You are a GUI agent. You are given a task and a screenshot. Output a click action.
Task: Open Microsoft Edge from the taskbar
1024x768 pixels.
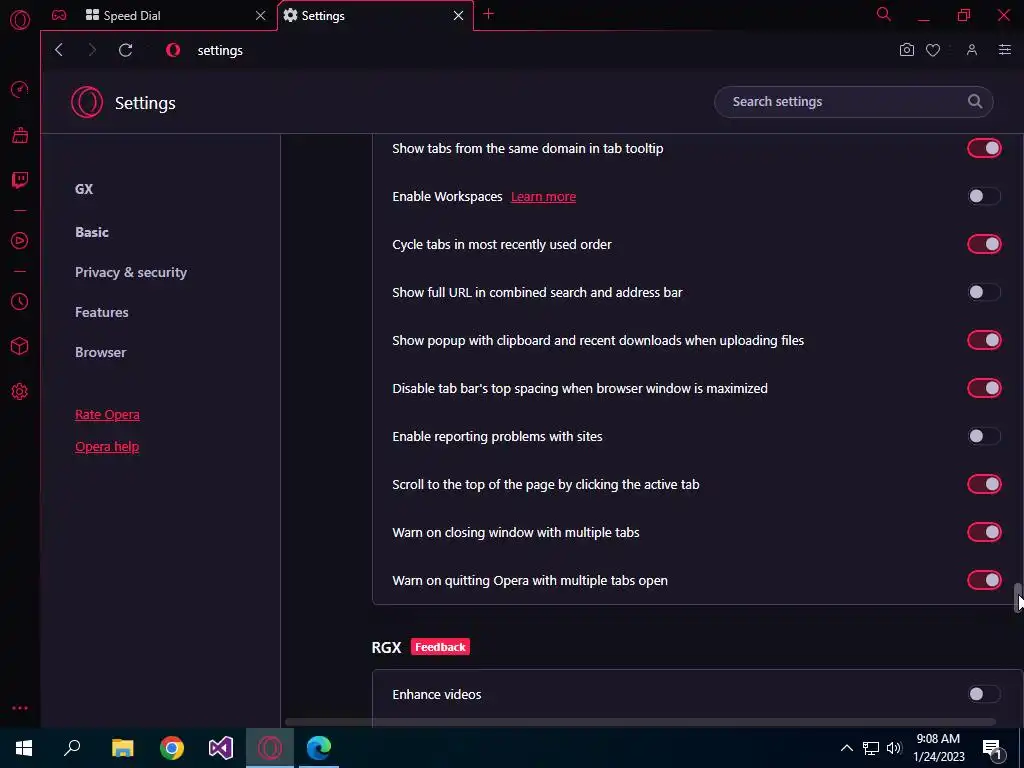pyautogui.click(x=319, y=748)
